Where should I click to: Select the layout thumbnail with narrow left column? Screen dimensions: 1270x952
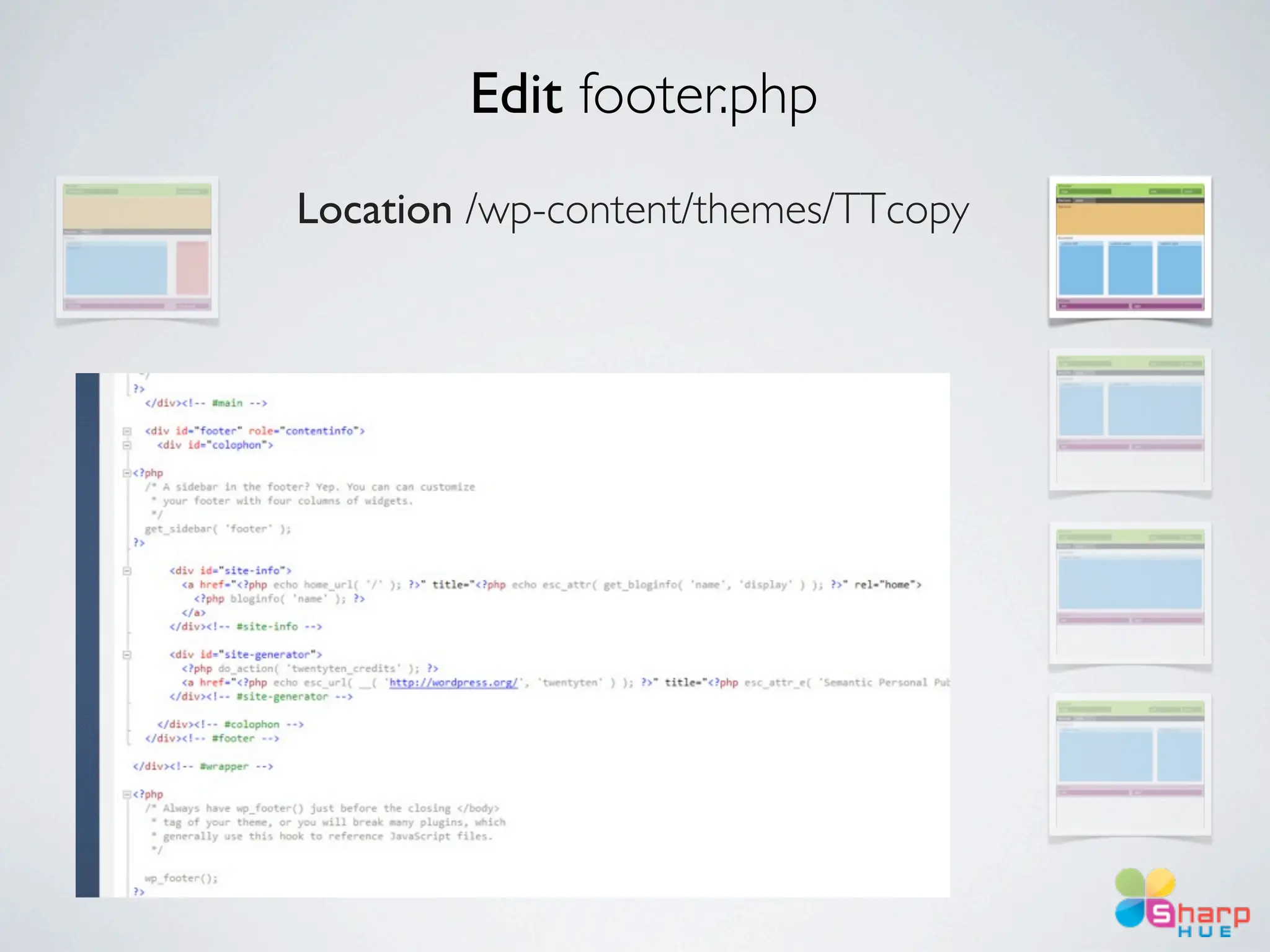(1130, 420)
